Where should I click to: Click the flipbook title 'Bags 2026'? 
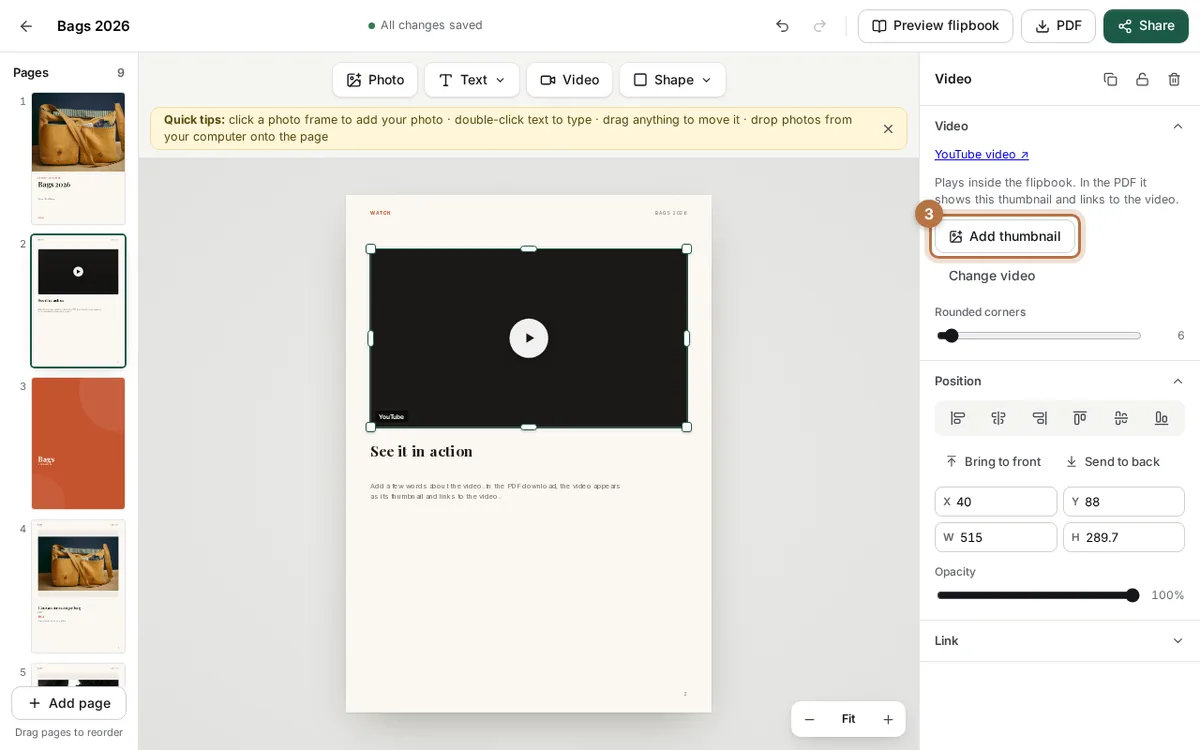93,26
